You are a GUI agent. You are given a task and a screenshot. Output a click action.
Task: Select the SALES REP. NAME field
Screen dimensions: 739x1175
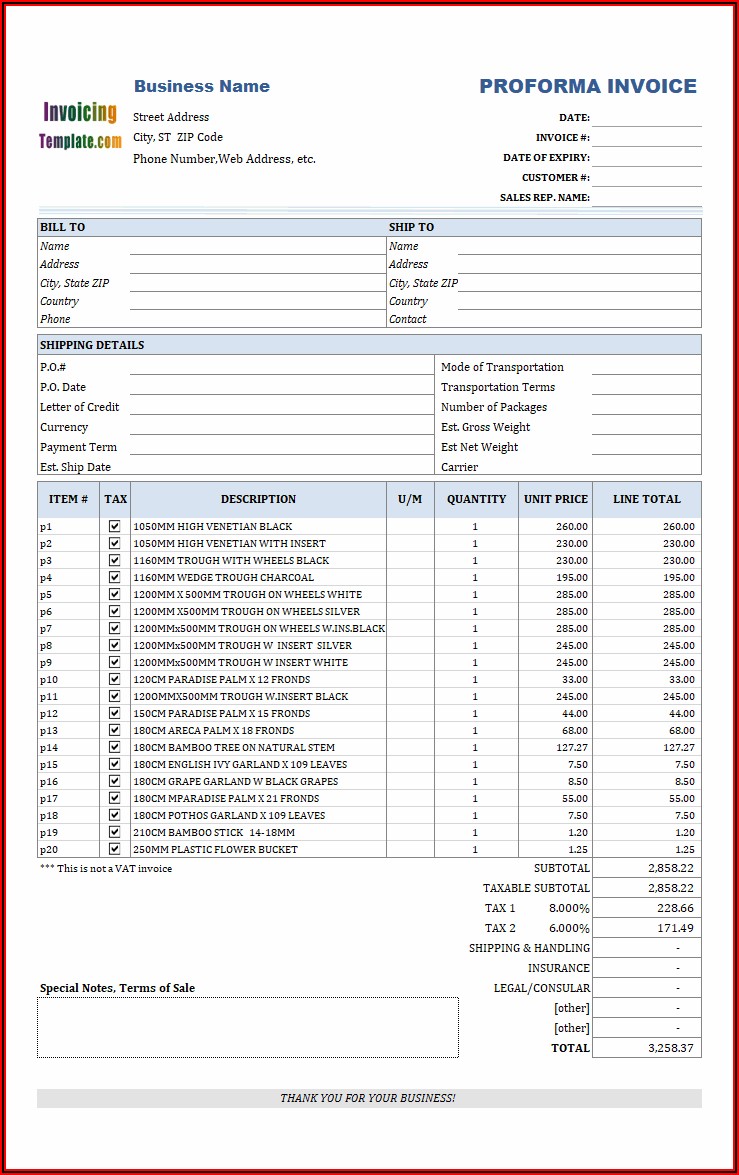[x=646, y=197]
